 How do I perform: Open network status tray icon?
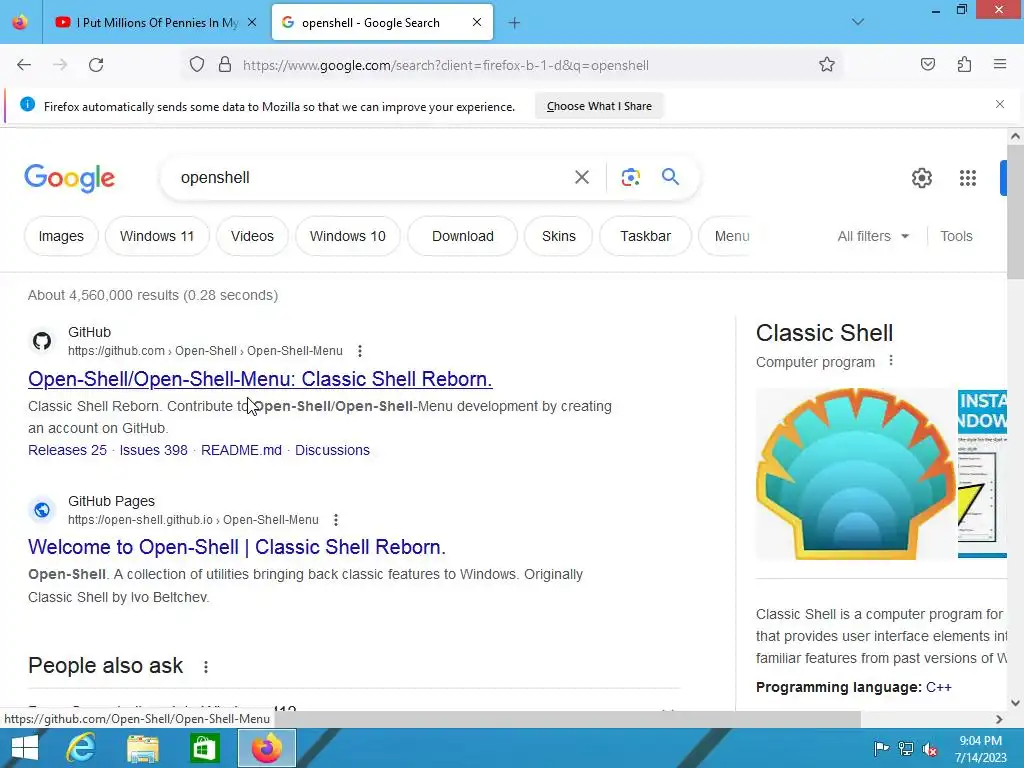[906, 748]
